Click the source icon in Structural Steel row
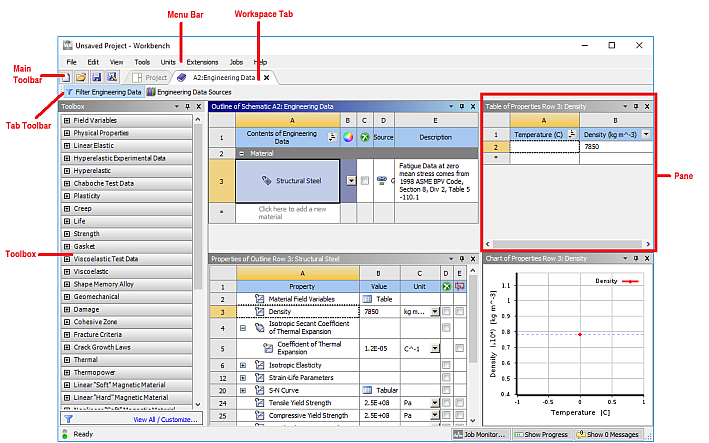Screen dimensions: 709x443 [382, 180]
